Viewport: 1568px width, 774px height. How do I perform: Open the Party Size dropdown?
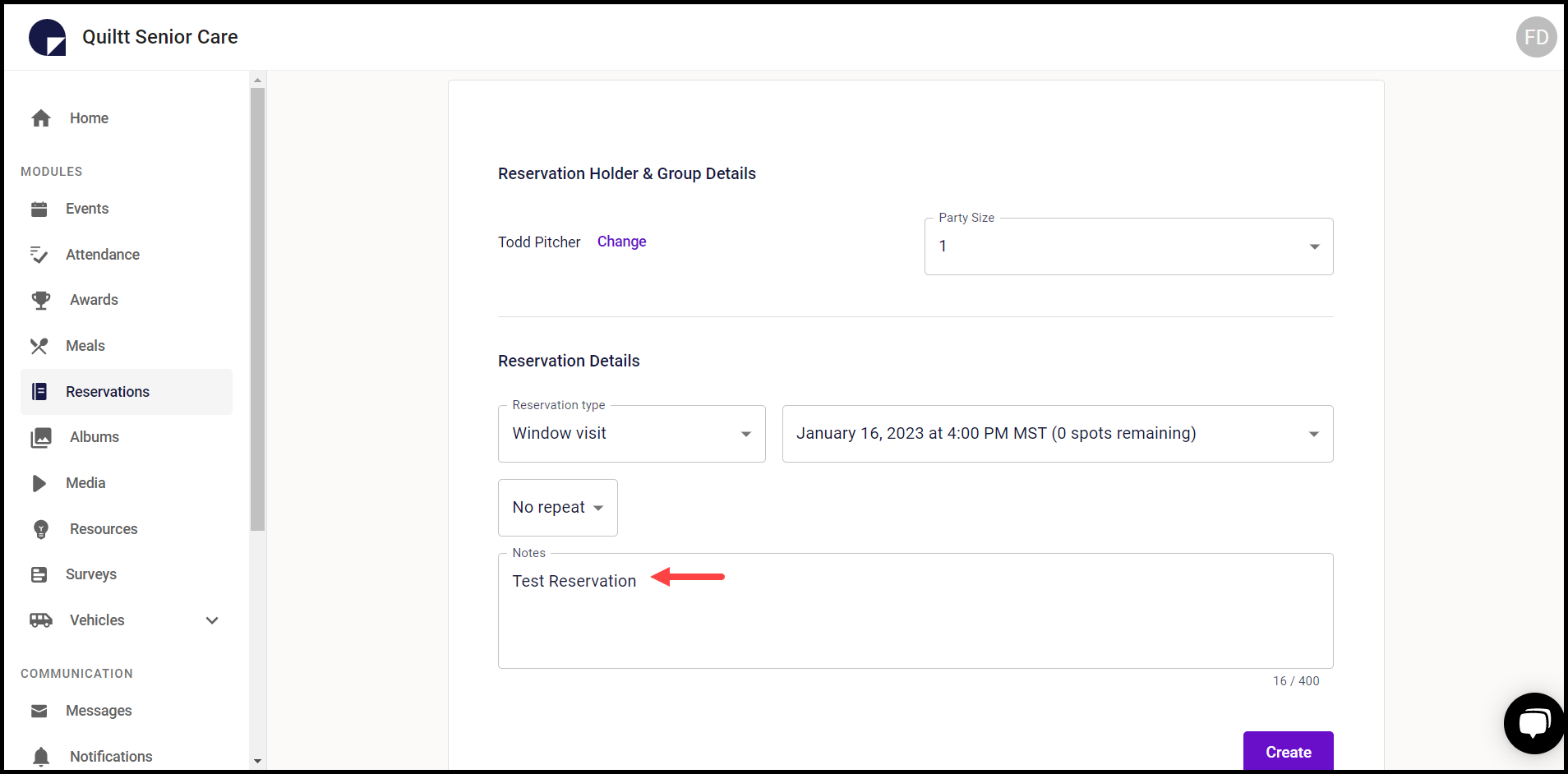1128,246
